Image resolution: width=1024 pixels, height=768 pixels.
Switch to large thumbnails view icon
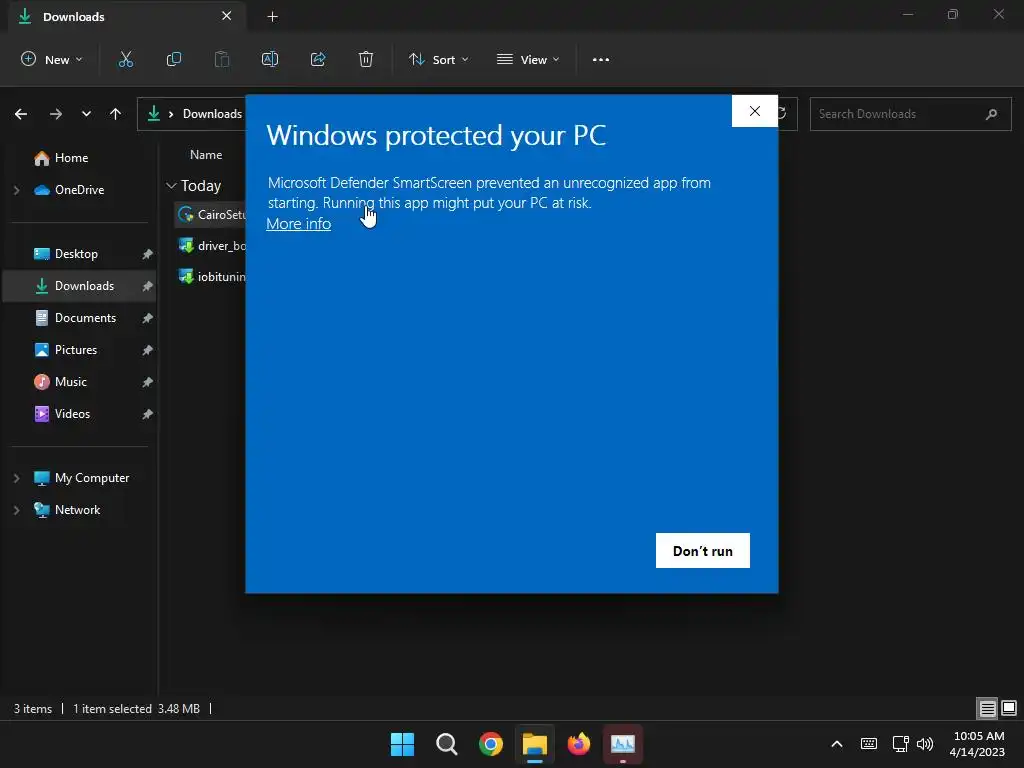[x=1009, y=708]
